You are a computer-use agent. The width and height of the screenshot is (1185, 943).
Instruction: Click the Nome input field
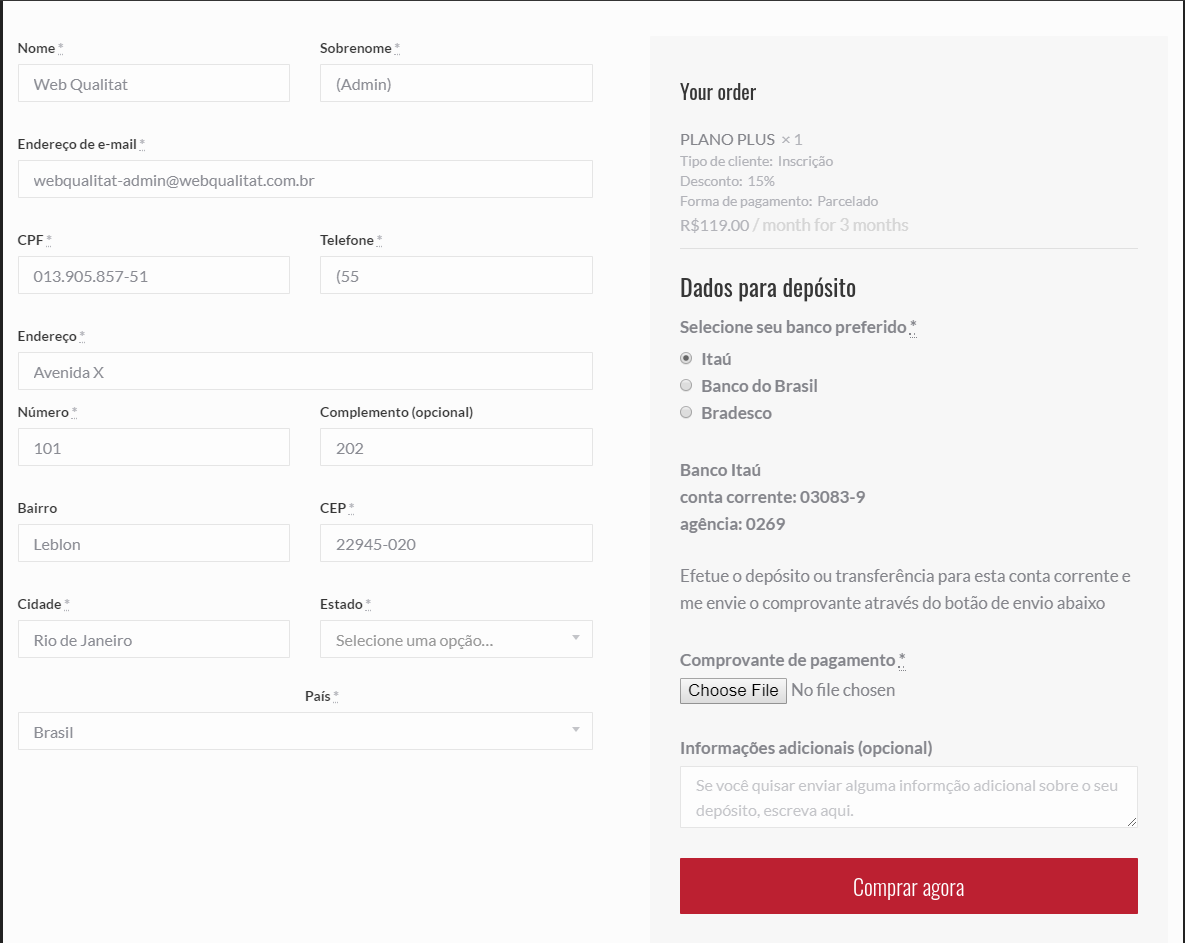(x=154, y=84)
